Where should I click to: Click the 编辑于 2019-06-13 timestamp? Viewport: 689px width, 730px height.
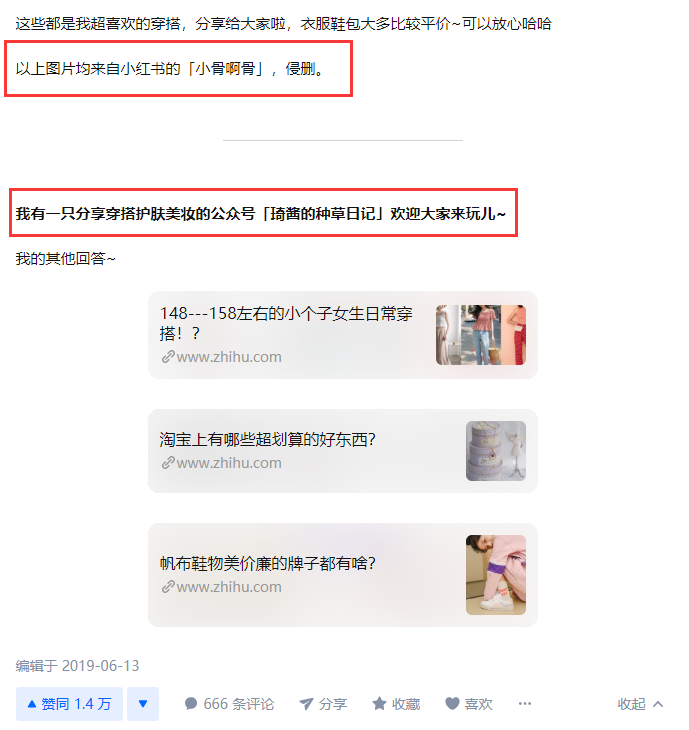pos(77,666)
